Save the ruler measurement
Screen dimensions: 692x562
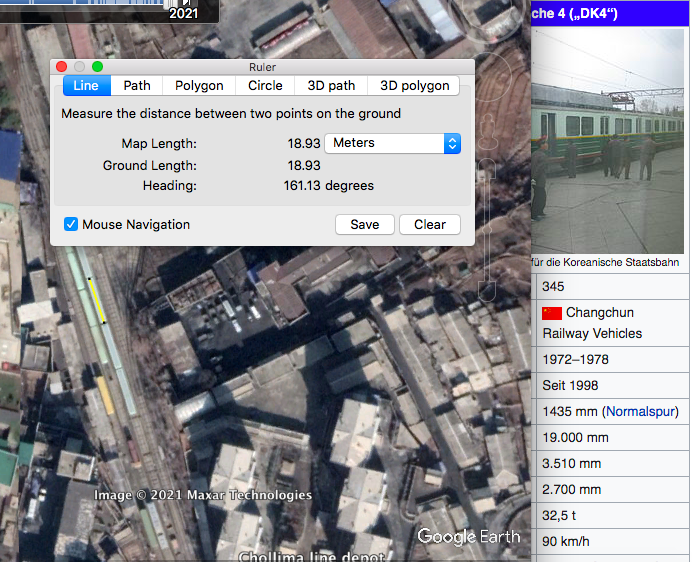(365, 225)
